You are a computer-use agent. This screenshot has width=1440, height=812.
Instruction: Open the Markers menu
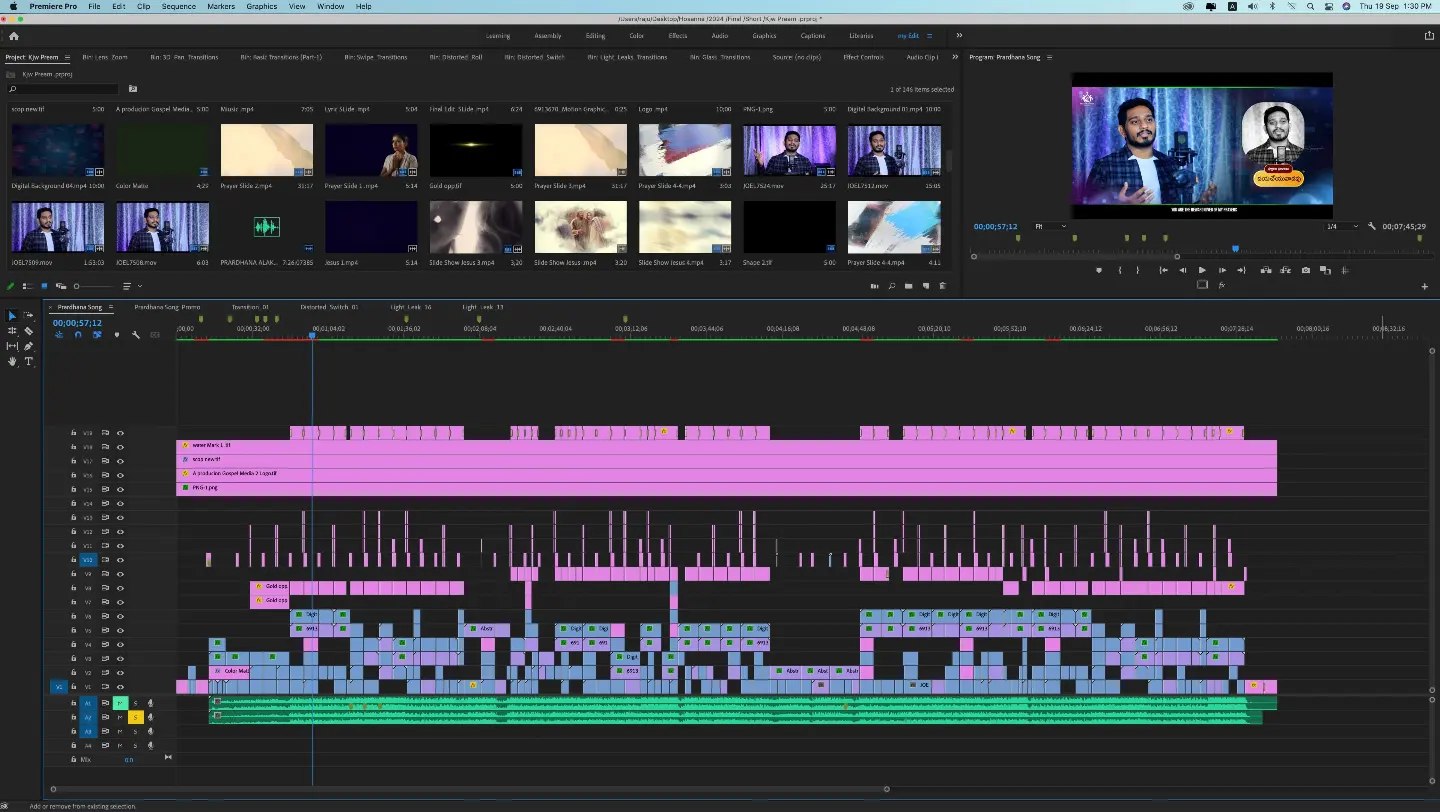tap(221, 6)
